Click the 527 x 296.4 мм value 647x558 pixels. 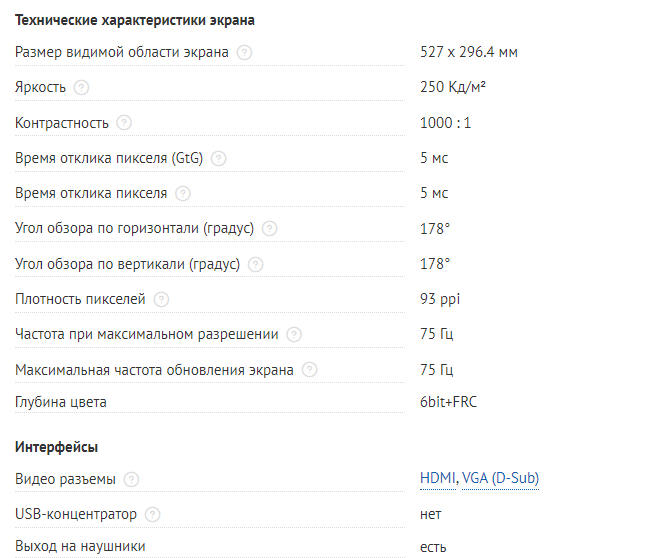pyautogui.click(x=469, y=52)
